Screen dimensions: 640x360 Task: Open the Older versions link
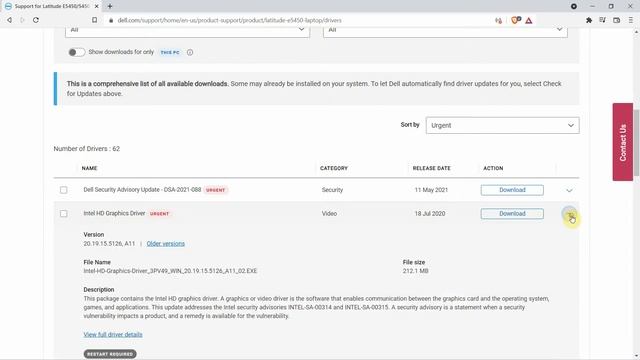165,244
